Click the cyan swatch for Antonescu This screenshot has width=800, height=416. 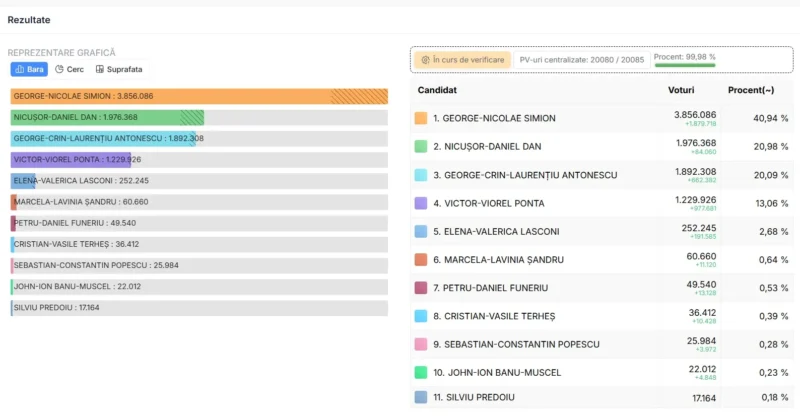tap(420, 175)
